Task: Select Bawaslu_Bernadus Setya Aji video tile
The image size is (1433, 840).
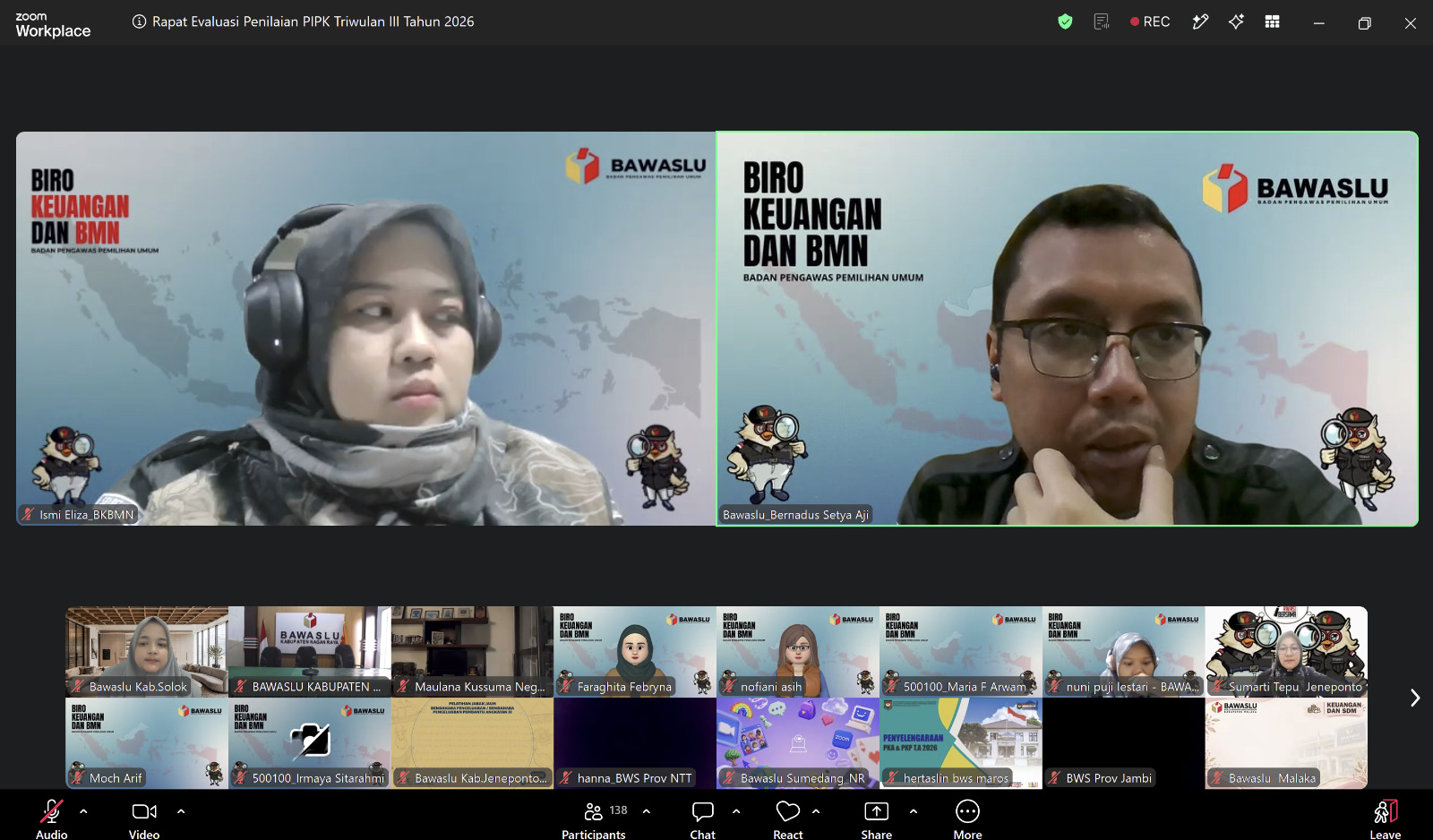Action: (1068, 329)
